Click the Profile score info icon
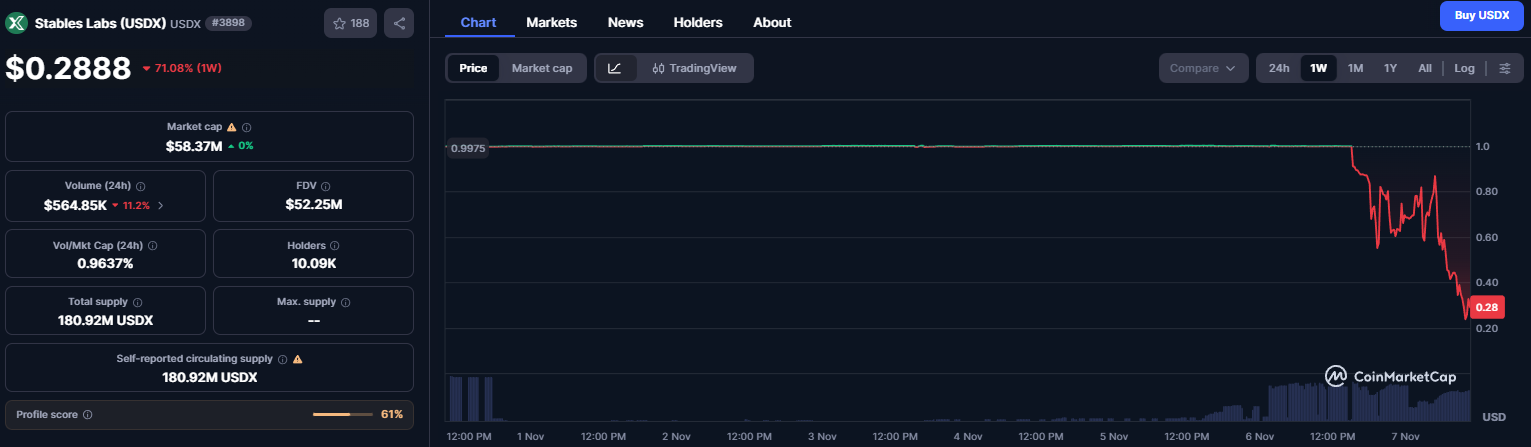 tap(88, 414)
